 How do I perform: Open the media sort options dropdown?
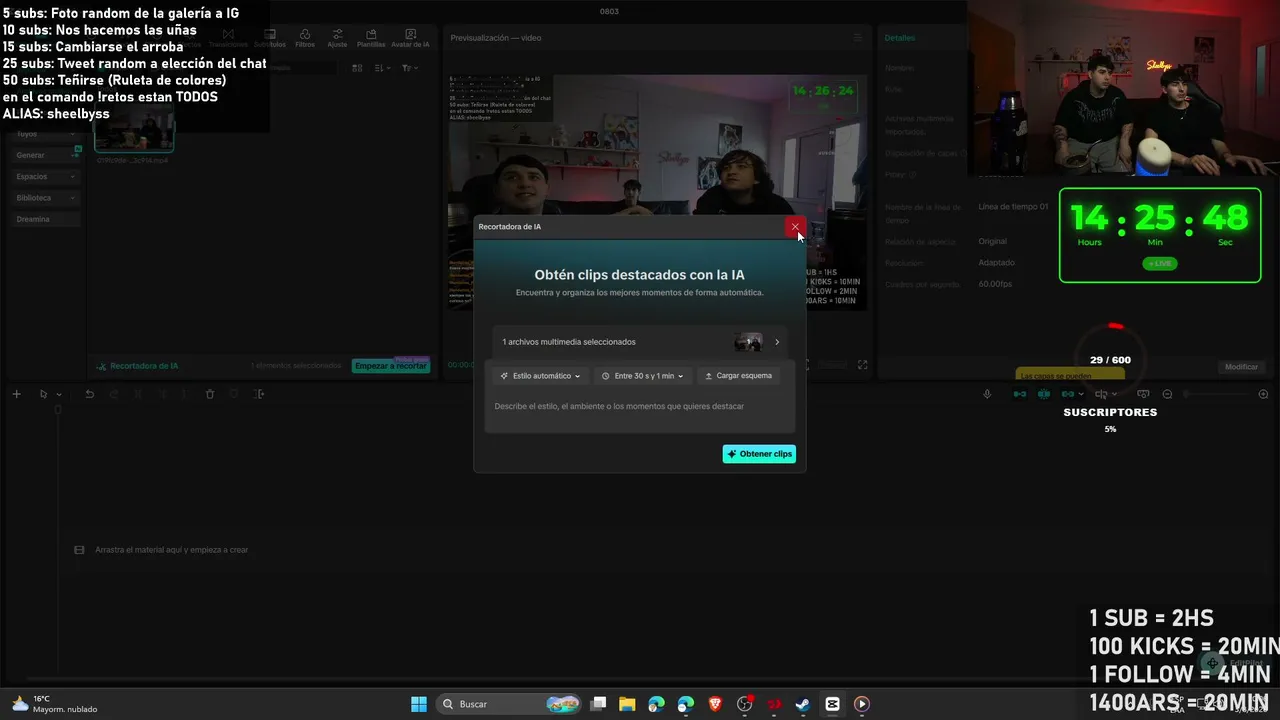click(x=382, y=68)
